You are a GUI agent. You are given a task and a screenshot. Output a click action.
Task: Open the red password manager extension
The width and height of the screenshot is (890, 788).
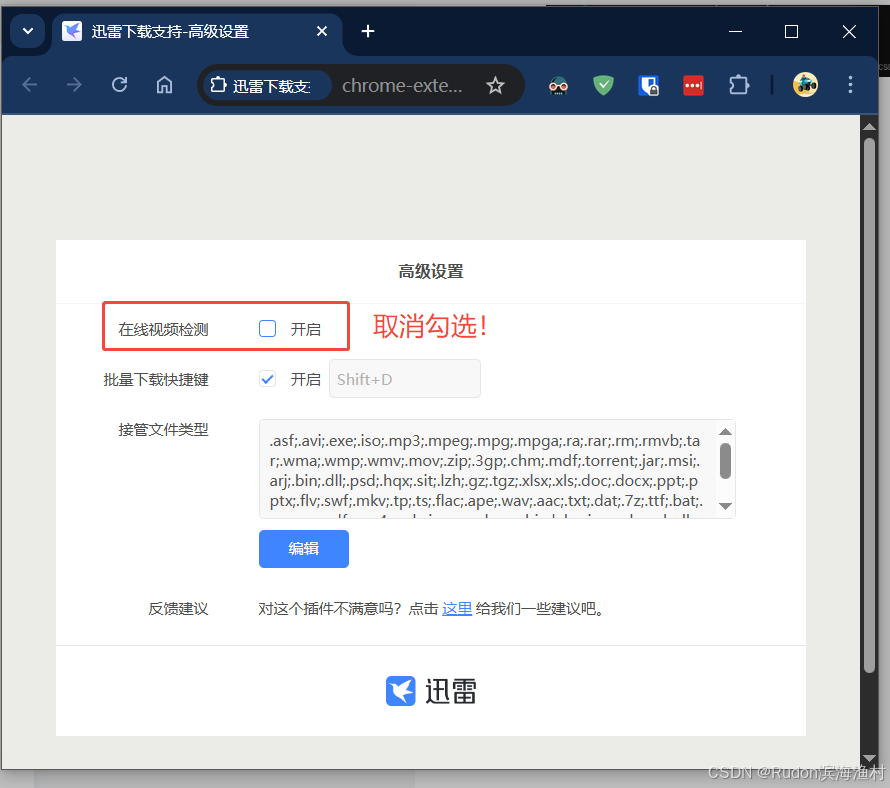coord(693,86)
